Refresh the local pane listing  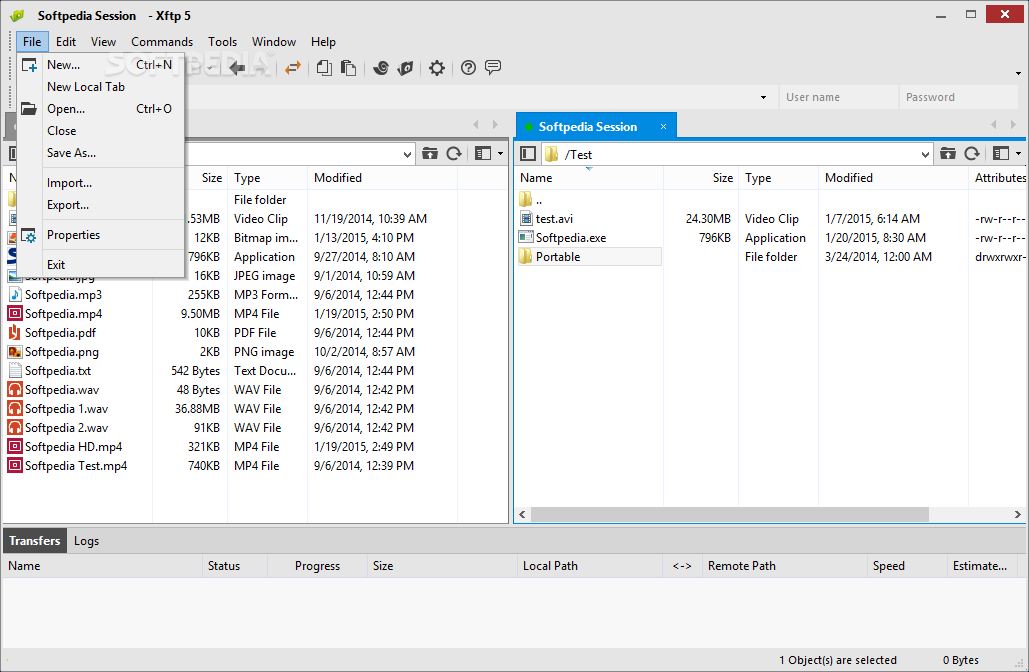coord(454,154)
